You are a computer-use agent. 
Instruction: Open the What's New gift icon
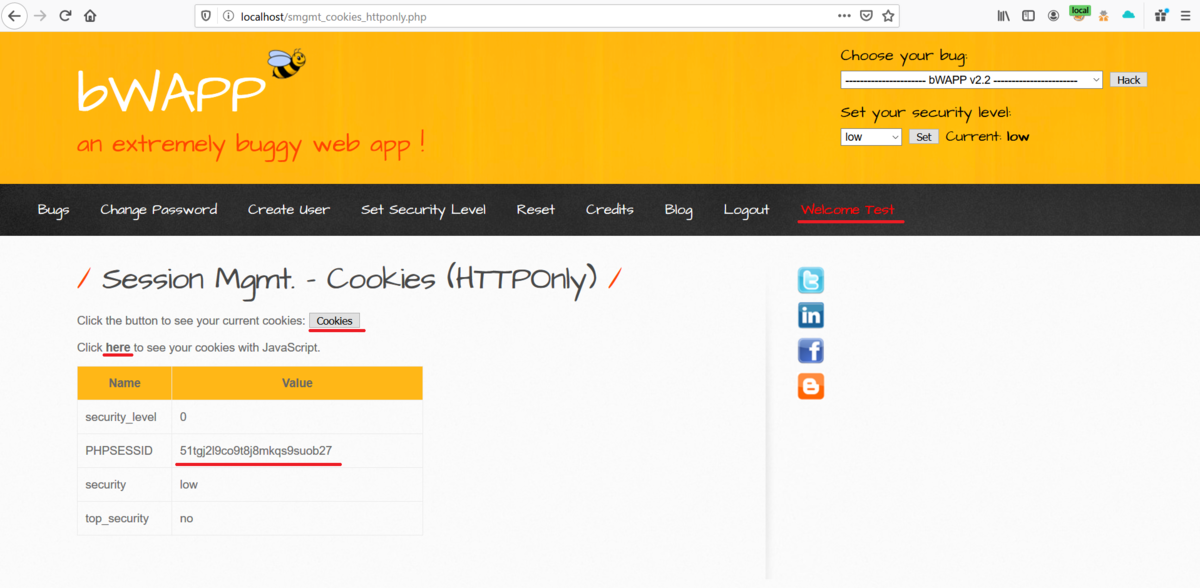[x=1161, y=16]
